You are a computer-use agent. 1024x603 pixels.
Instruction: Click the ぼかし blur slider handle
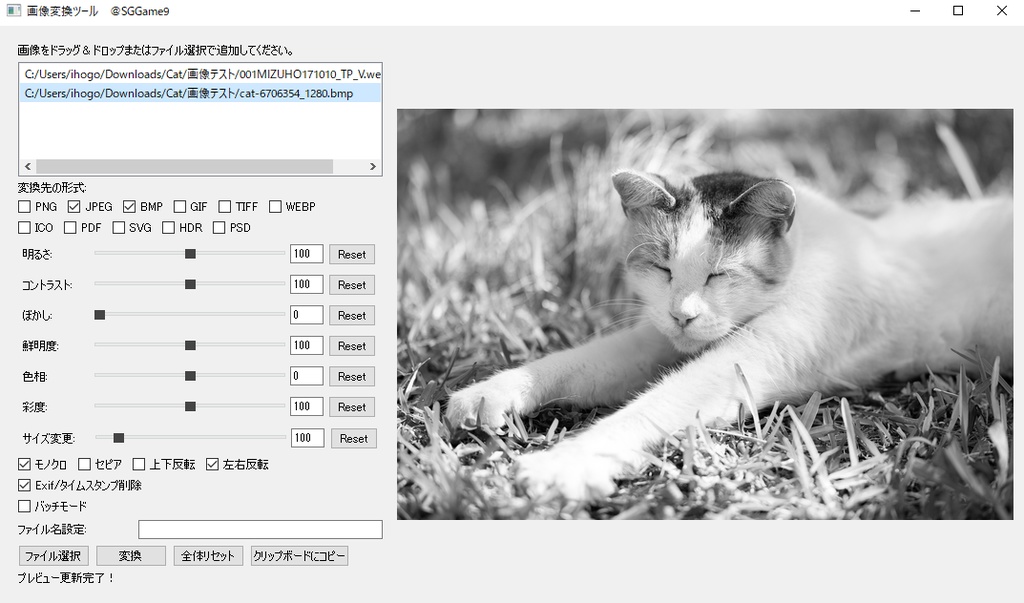tap(99, 315)
